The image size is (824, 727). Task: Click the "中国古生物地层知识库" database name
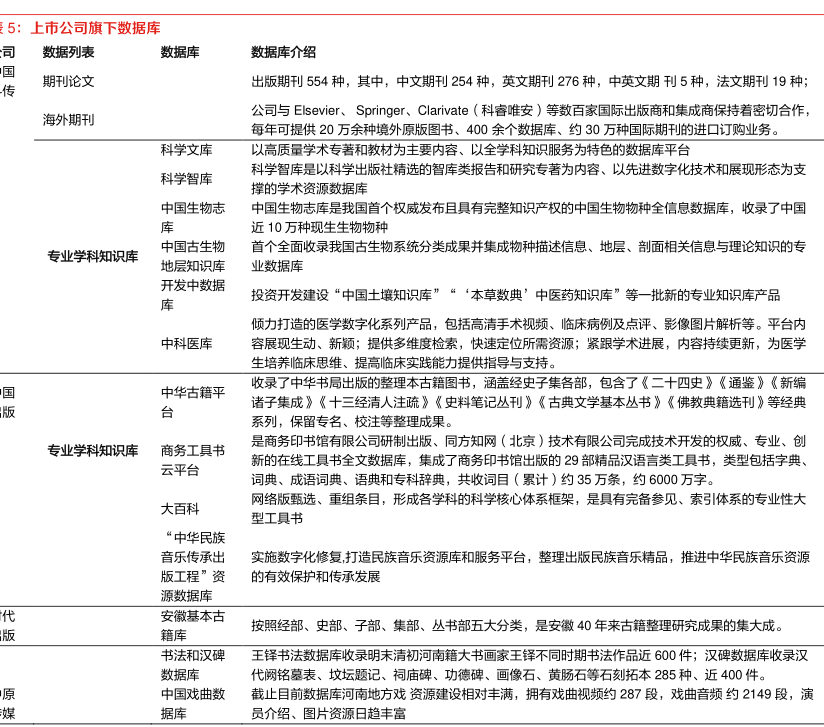[x=193, y=256]
